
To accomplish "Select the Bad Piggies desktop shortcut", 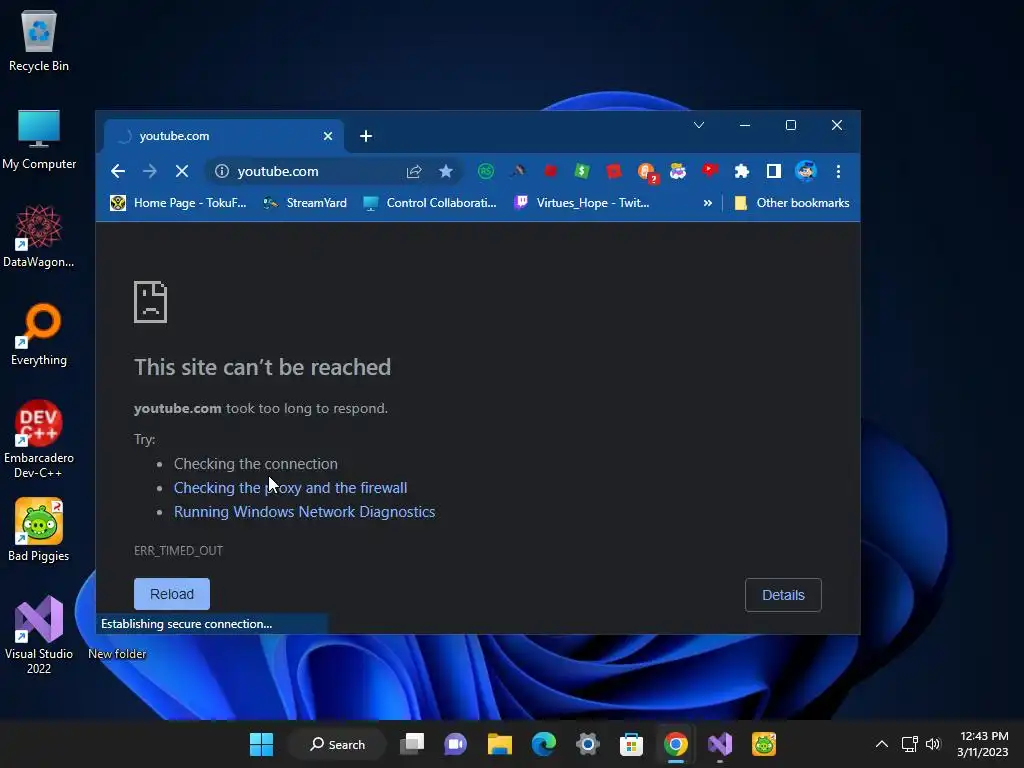I will [x=39, y=530].
